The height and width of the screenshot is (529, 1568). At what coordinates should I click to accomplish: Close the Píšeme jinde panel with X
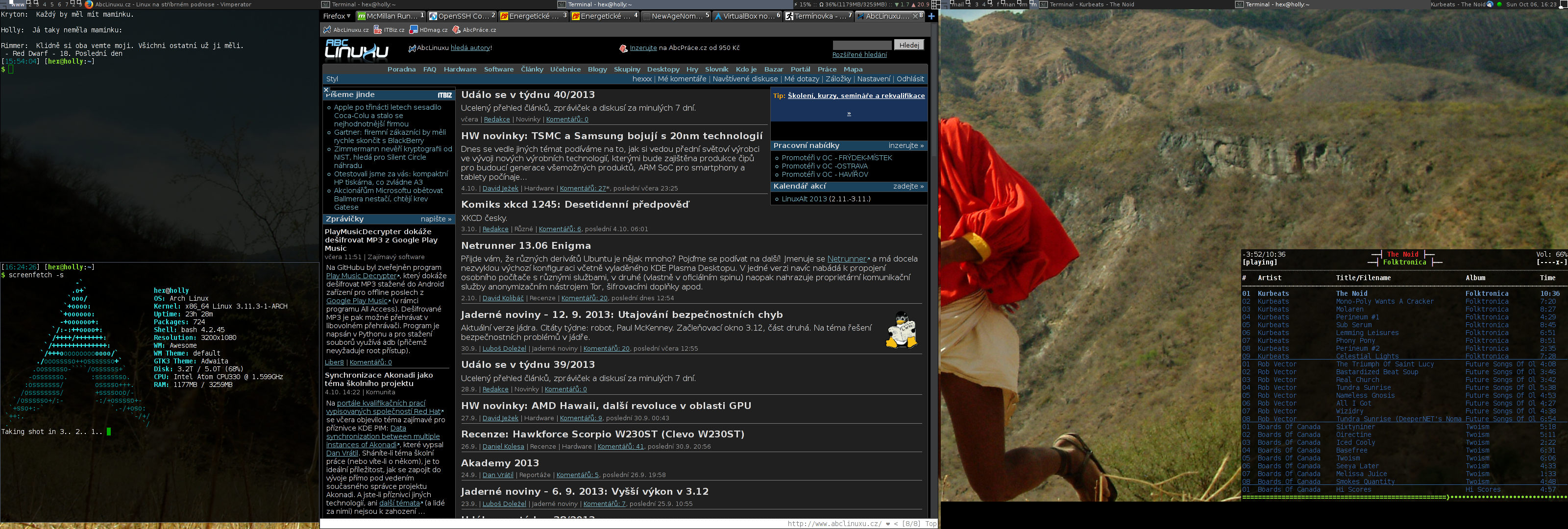tap(326, 90)
